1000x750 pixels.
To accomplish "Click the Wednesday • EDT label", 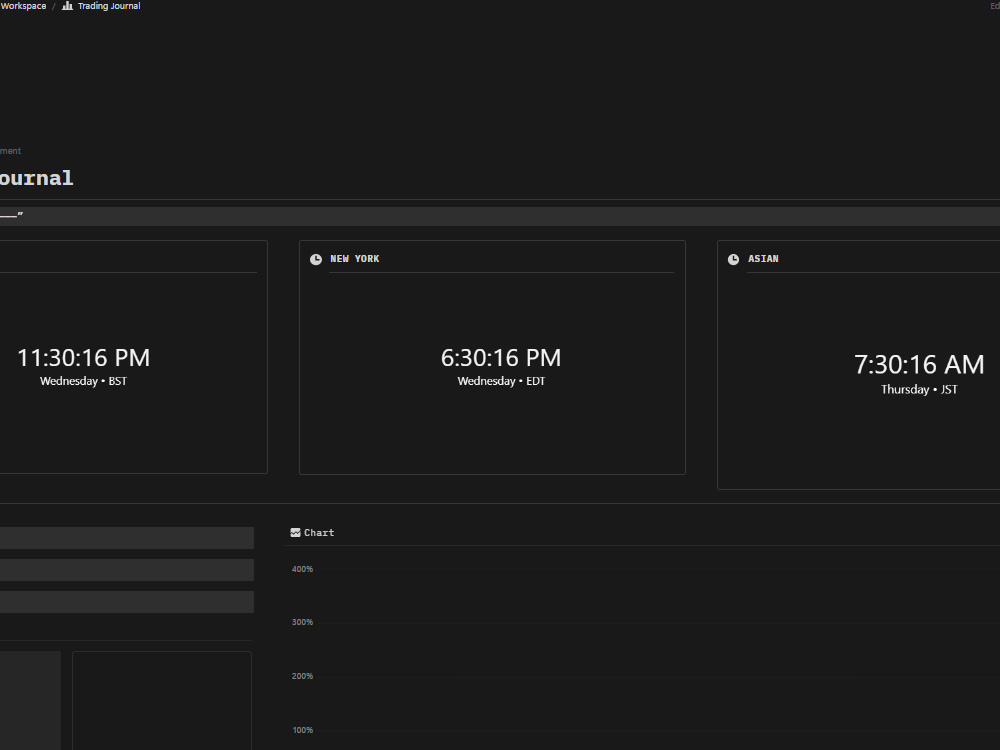I will (x=501, y=381).
